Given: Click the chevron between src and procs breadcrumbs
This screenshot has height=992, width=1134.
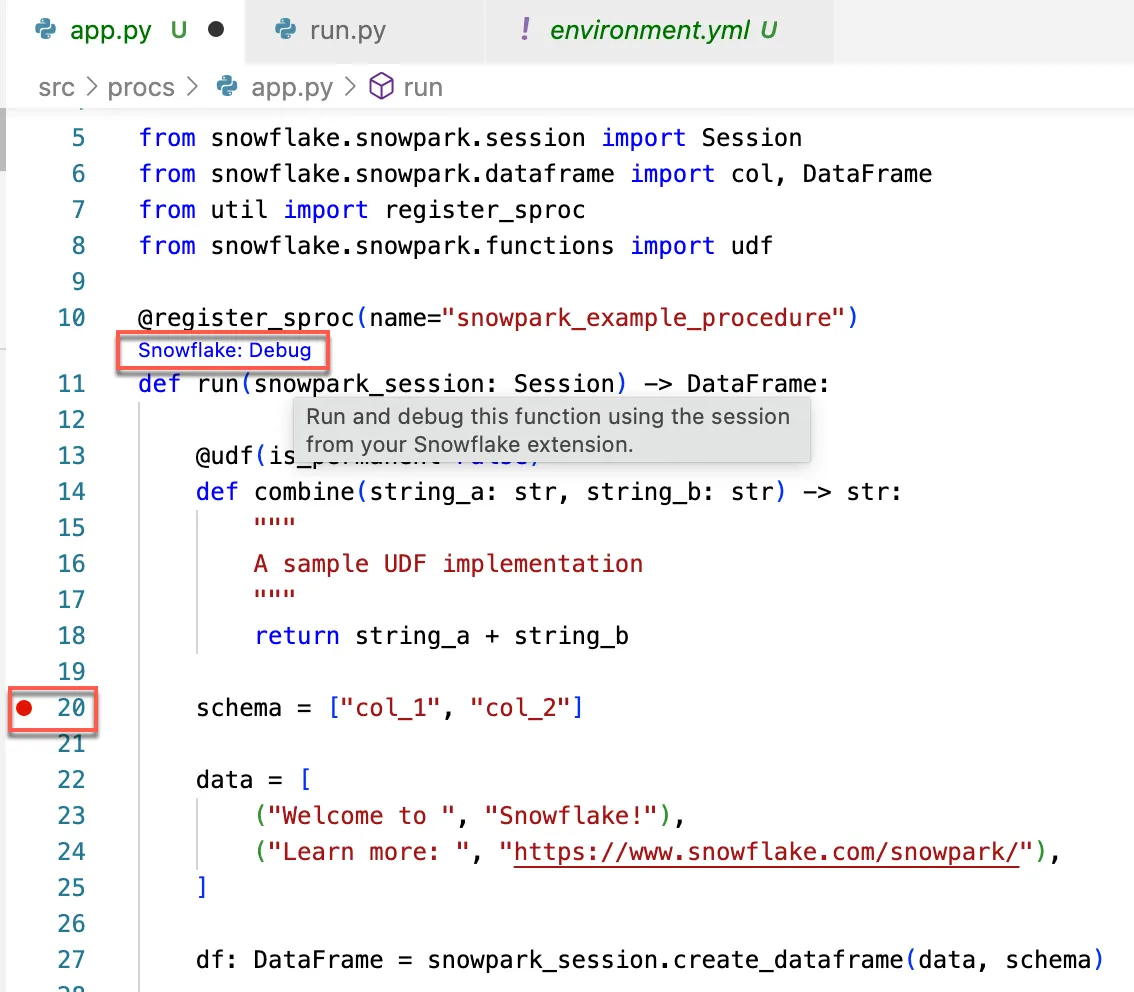Looking at the screenshot, I should click(x=92, y=87).
